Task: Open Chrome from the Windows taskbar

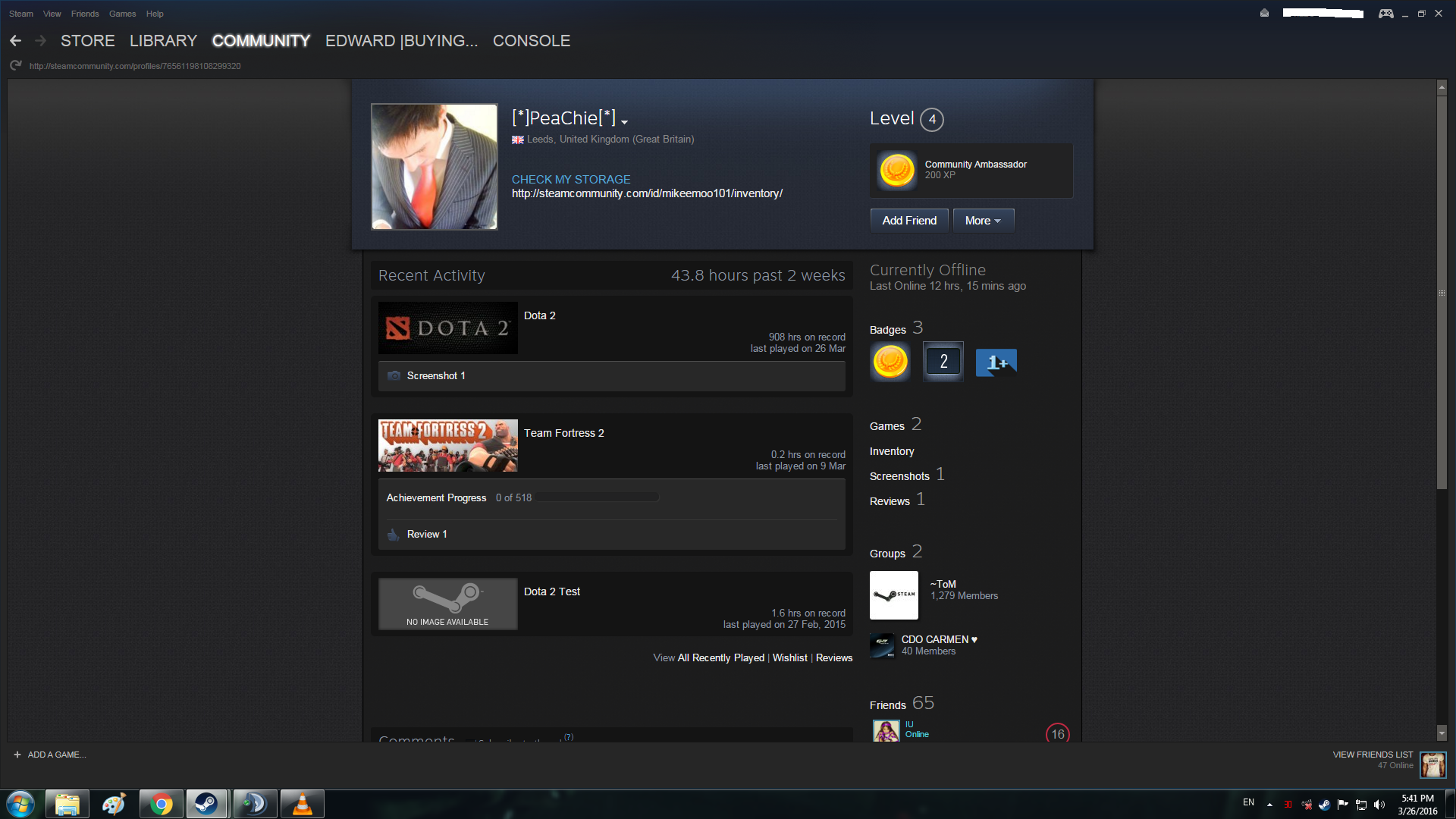Action: click(x=161, y=804)
